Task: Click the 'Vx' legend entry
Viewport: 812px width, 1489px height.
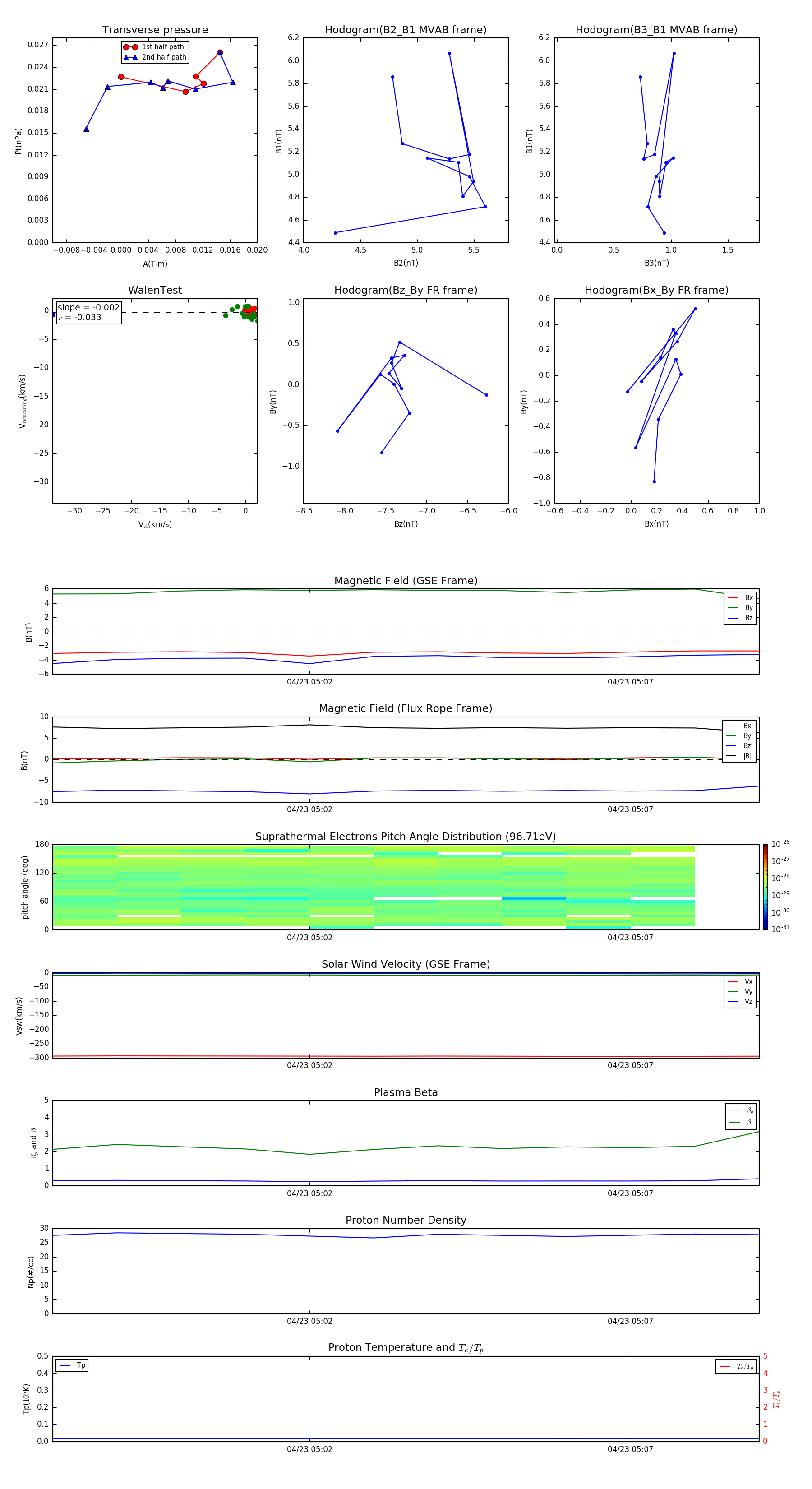Action: tap(740, 981)
